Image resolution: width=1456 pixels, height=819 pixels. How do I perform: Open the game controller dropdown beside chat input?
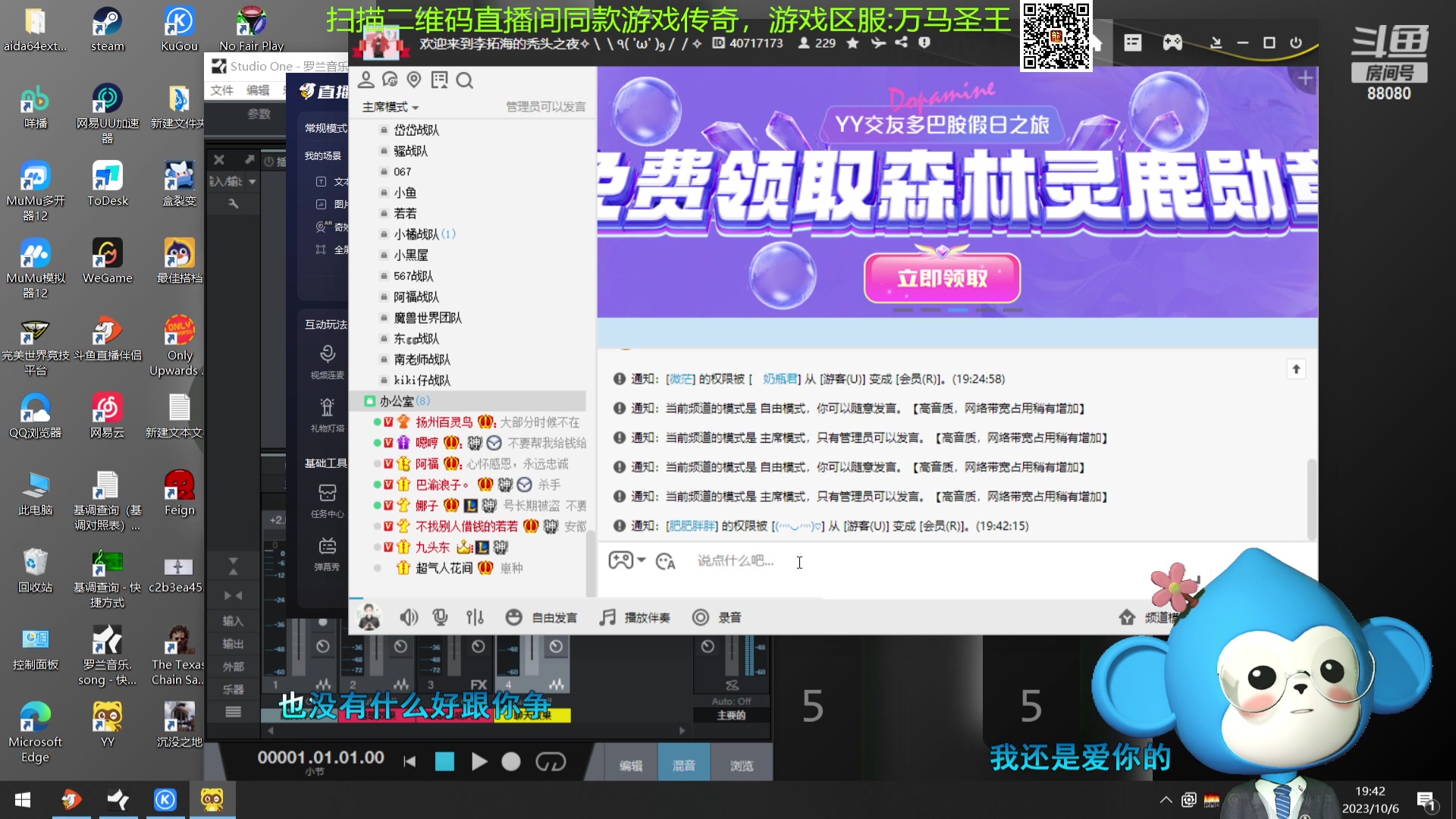coord(628,560)
